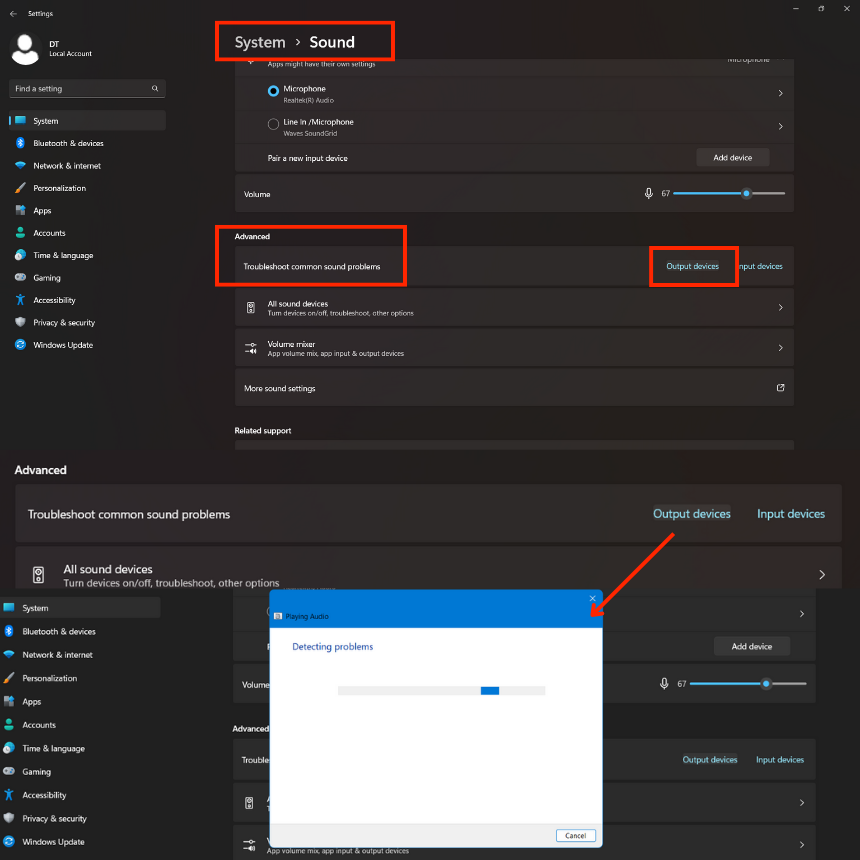Click the Accessibility figure icon in the top screenshot sidebar
The height and width of the screenshot is (860, 860).
pyautogui.click(x=20, y=299)
